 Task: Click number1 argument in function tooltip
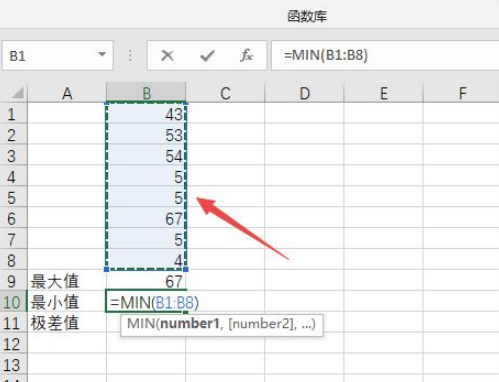pyautogui.click(x=190, y=324)
